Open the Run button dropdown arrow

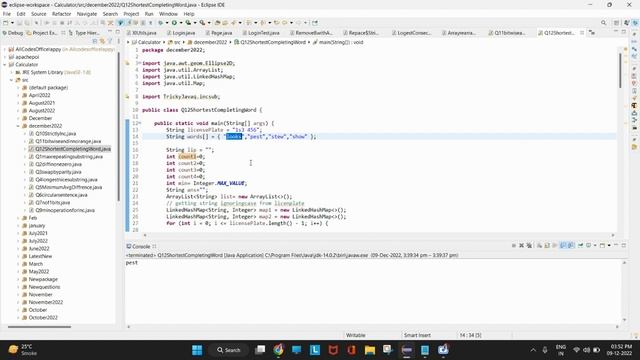pos(181,22)
